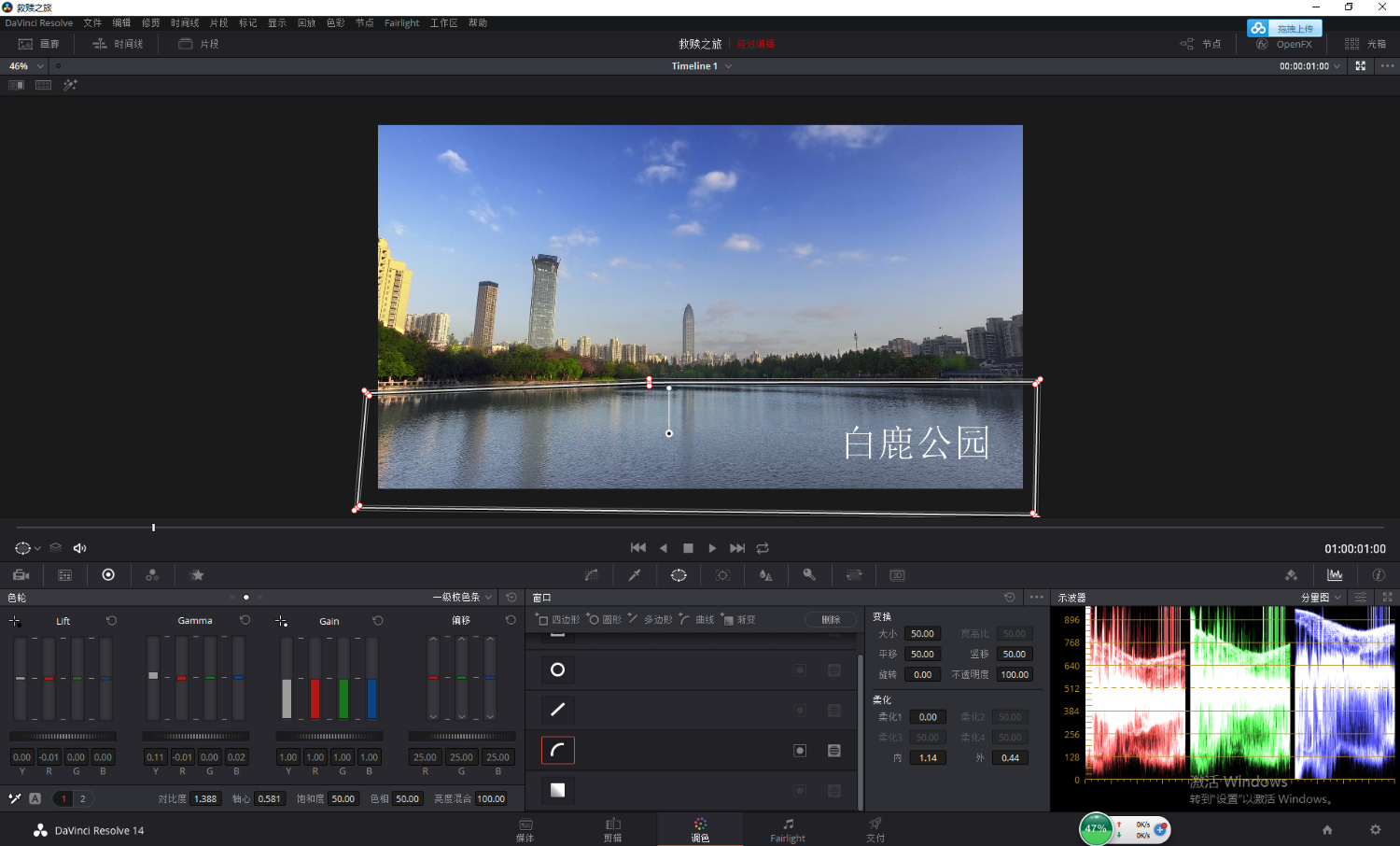Screen dimensions: 1400x846
Task: Switch to the Fairlight page tab
Action: [788, 829]
